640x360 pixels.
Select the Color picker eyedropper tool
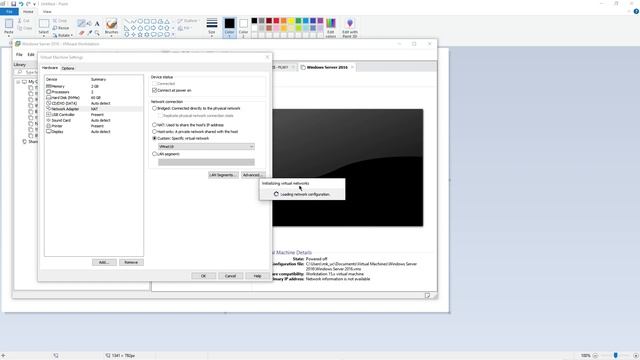point(89,32)
